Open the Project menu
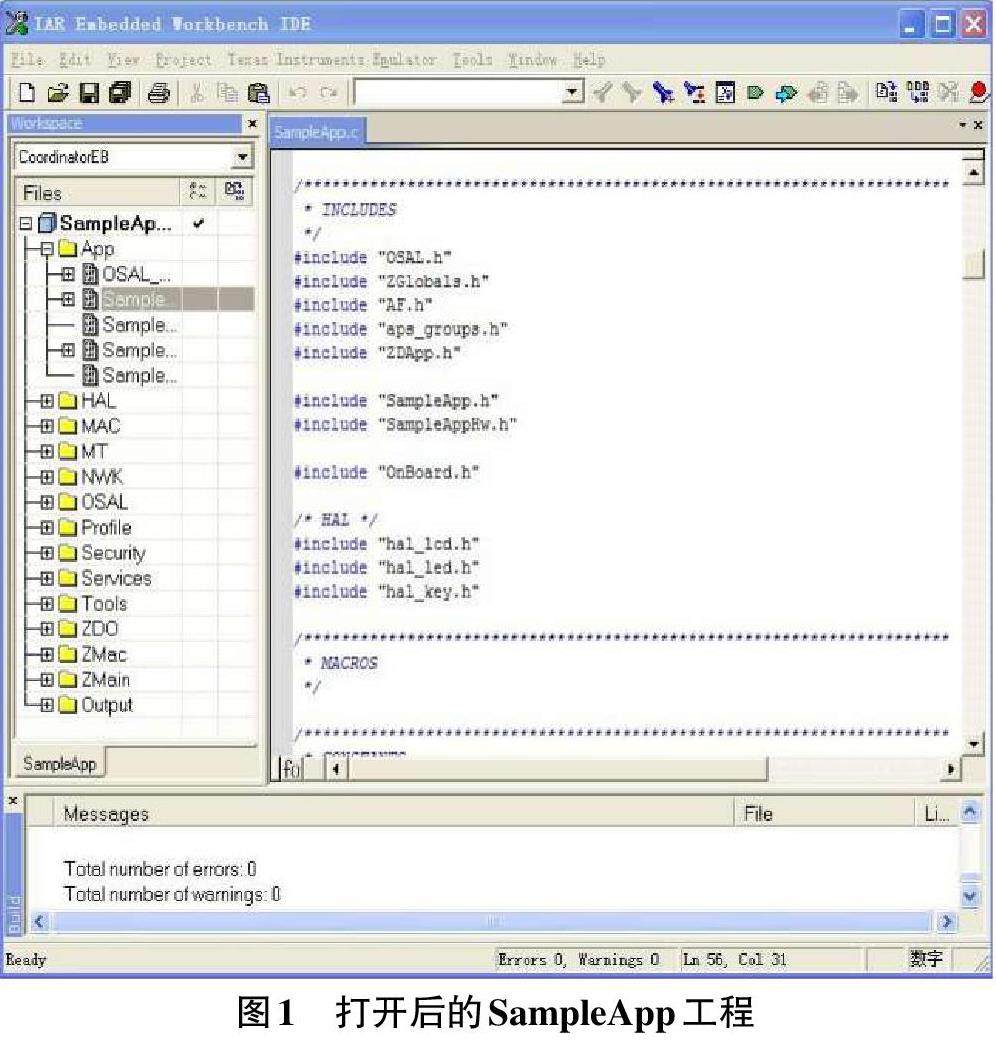 [x=183, y=60]
